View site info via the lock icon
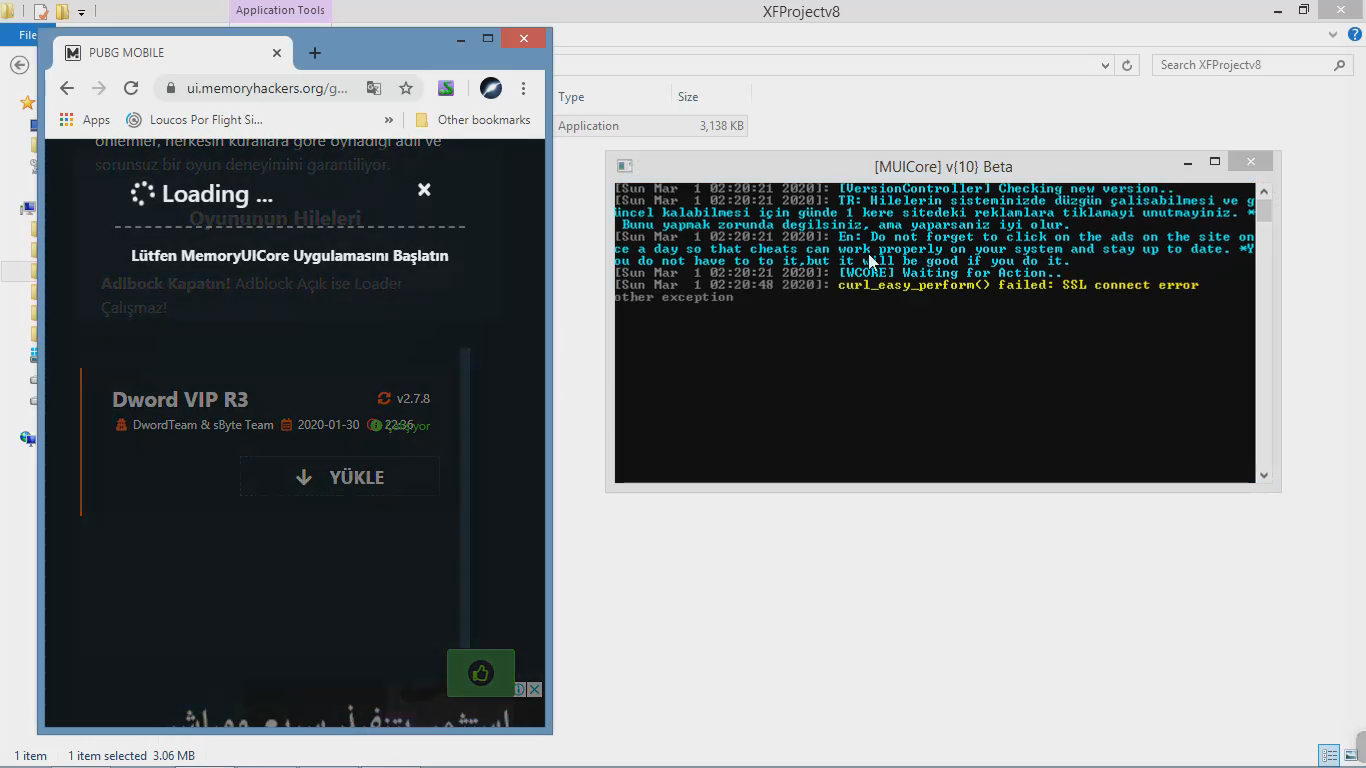 tap(170, 88)
